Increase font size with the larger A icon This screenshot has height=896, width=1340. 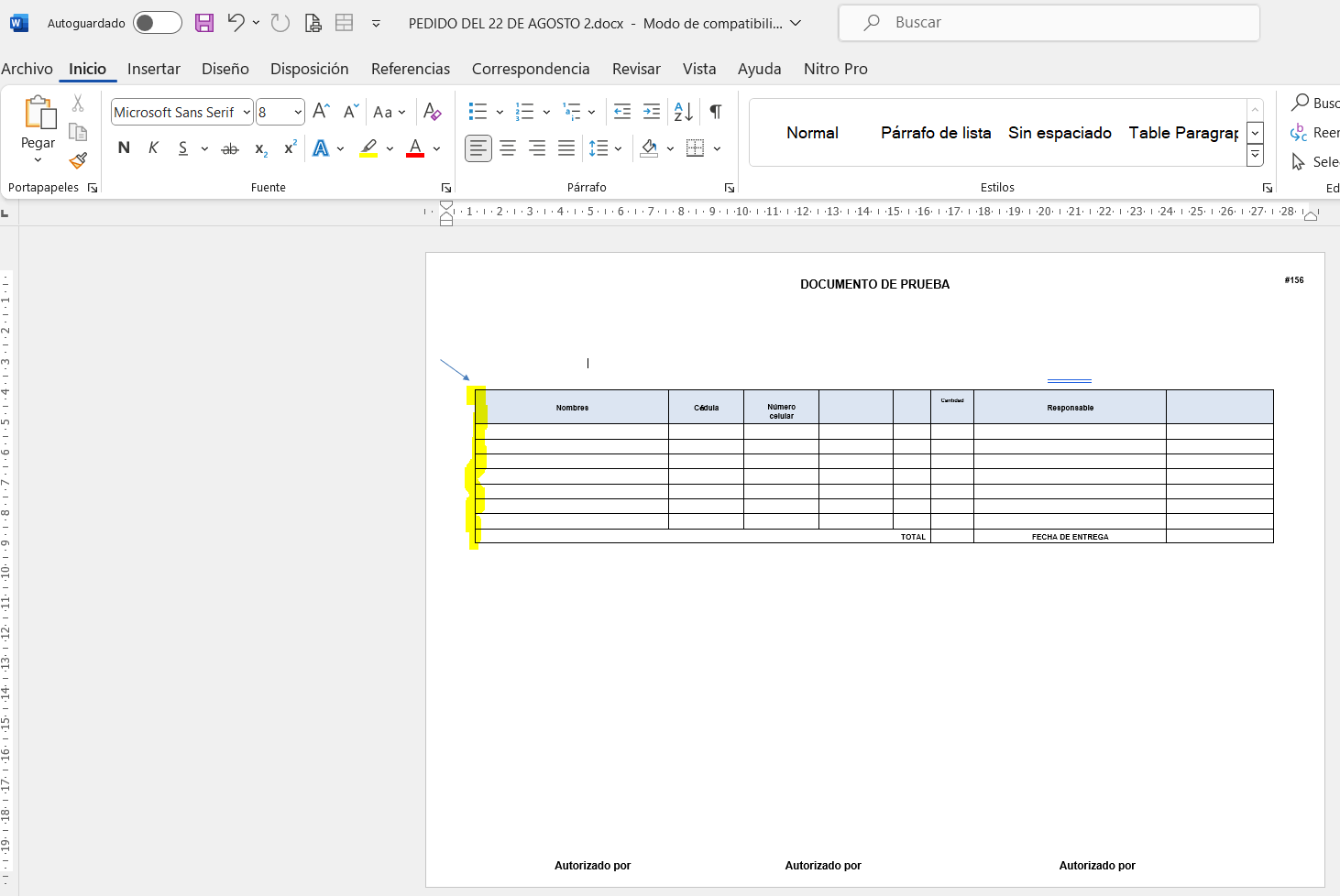click(x=321, y=112)
